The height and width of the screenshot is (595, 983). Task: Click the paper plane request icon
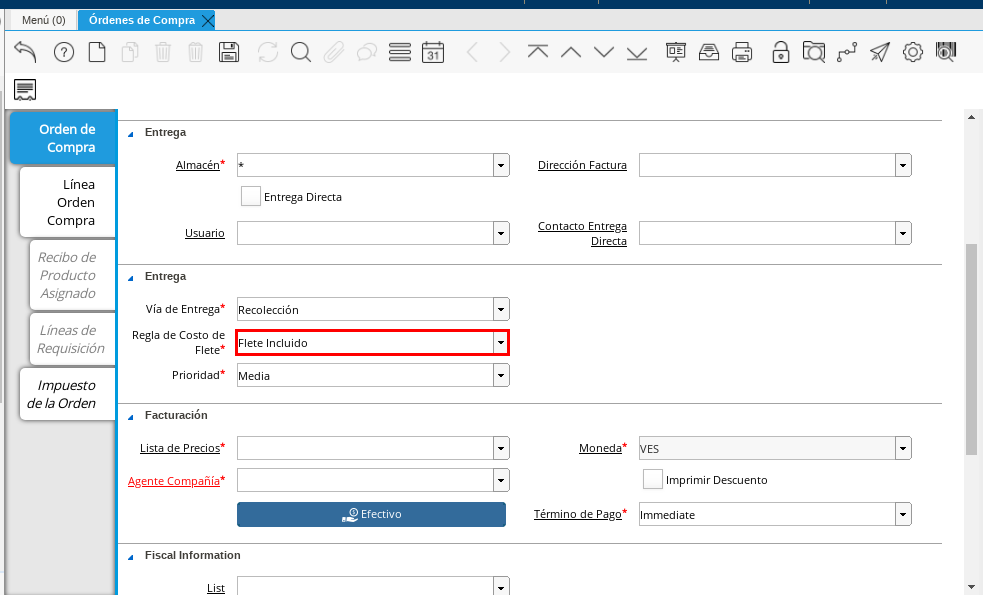coord(879,52)
